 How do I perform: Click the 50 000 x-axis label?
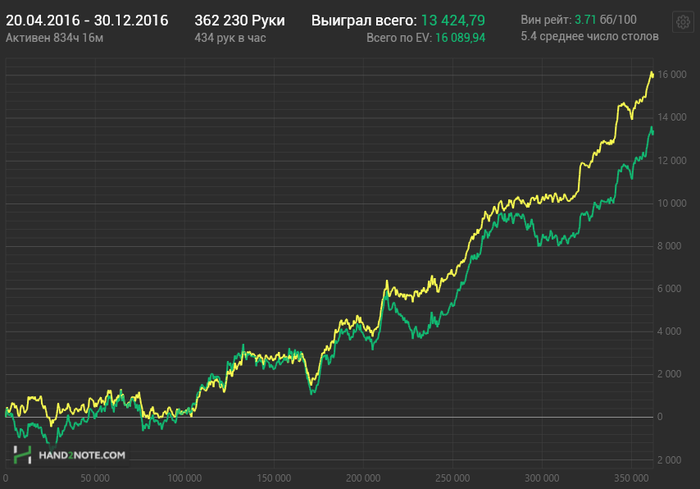pyautogui.click(x=95, y=478)
